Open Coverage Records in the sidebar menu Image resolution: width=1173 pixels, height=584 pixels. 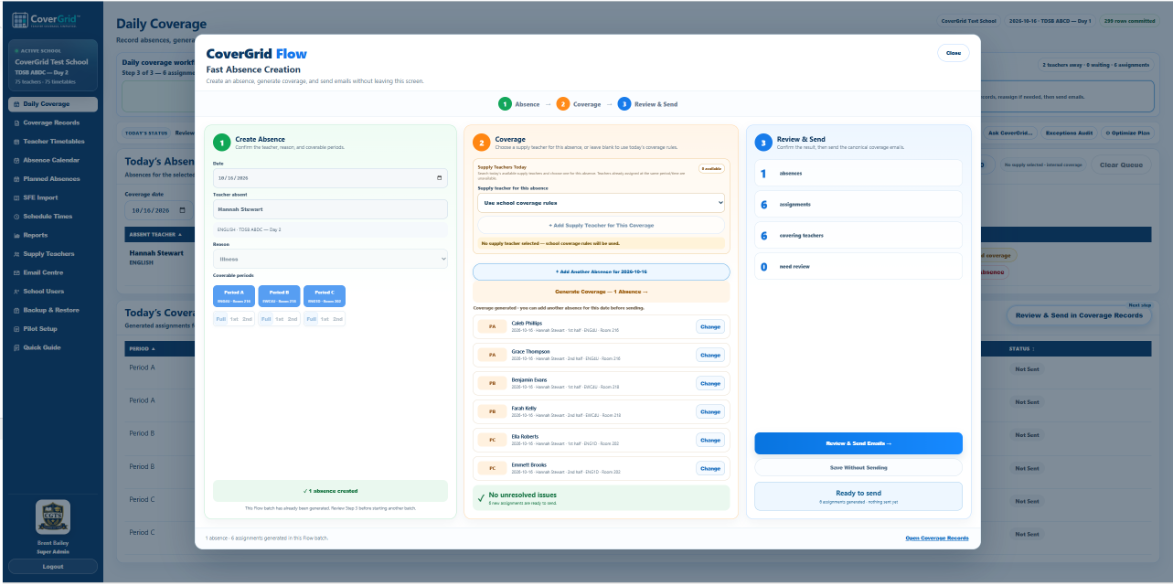53,123
